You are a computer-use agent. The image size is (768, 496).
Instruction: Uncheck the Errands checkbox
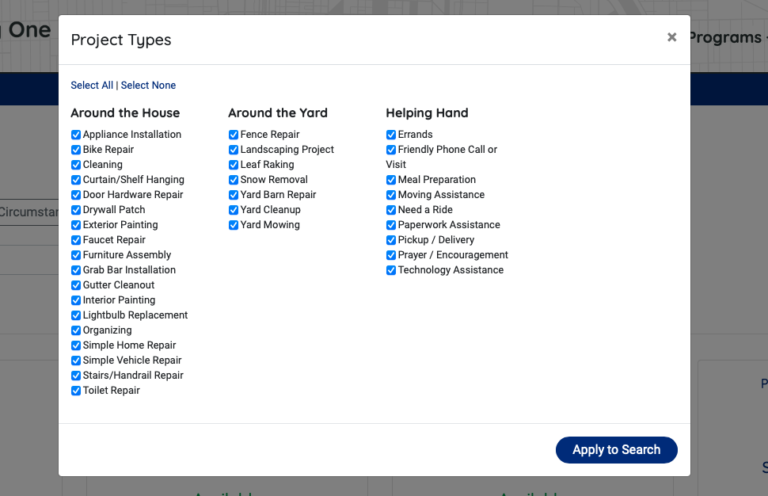point(391,135)
